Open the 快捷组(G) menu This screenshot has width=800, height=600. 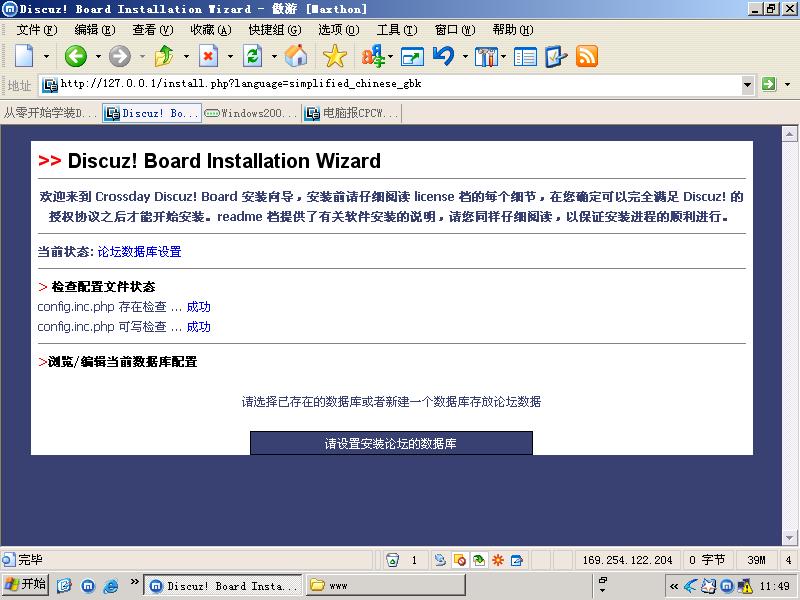275,30
